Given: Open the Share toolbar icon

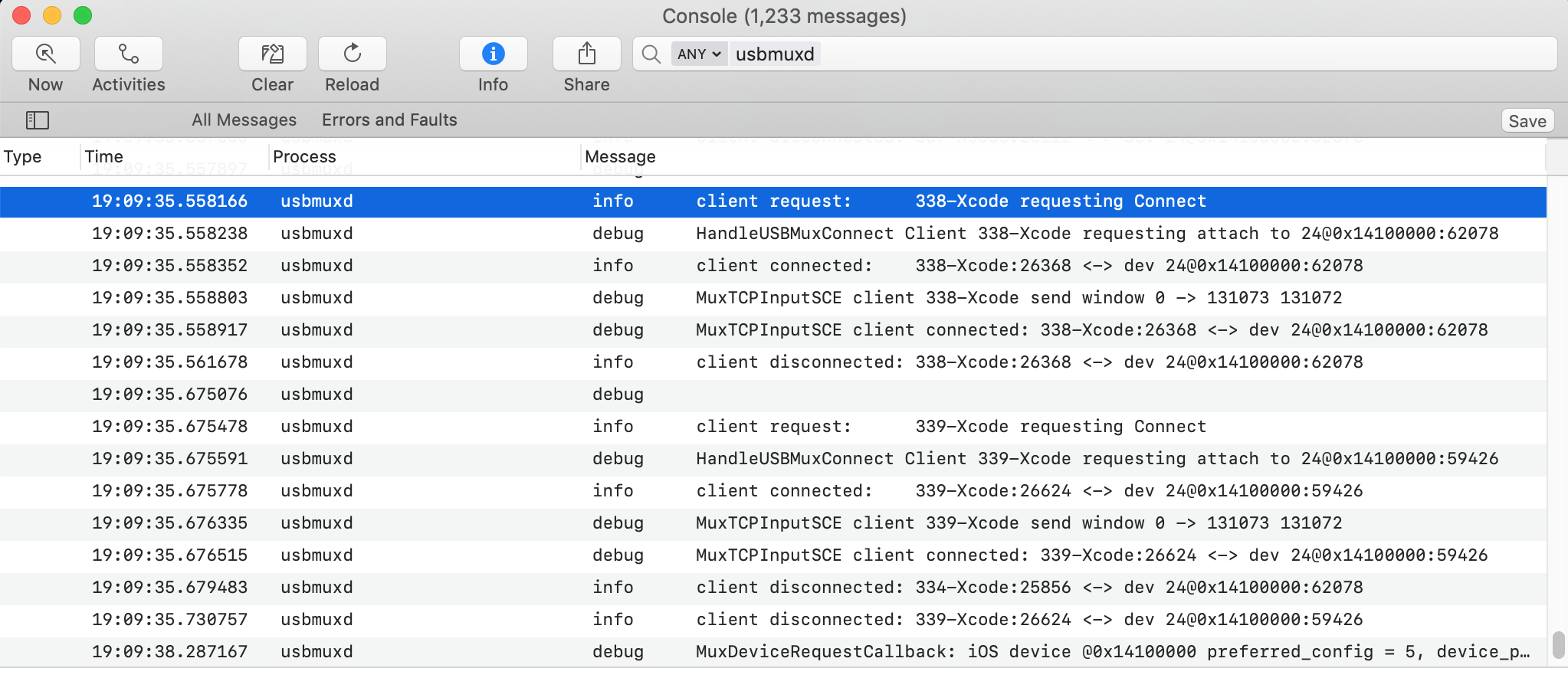Looking at the screenshot, I should click(x=587, y=54).
